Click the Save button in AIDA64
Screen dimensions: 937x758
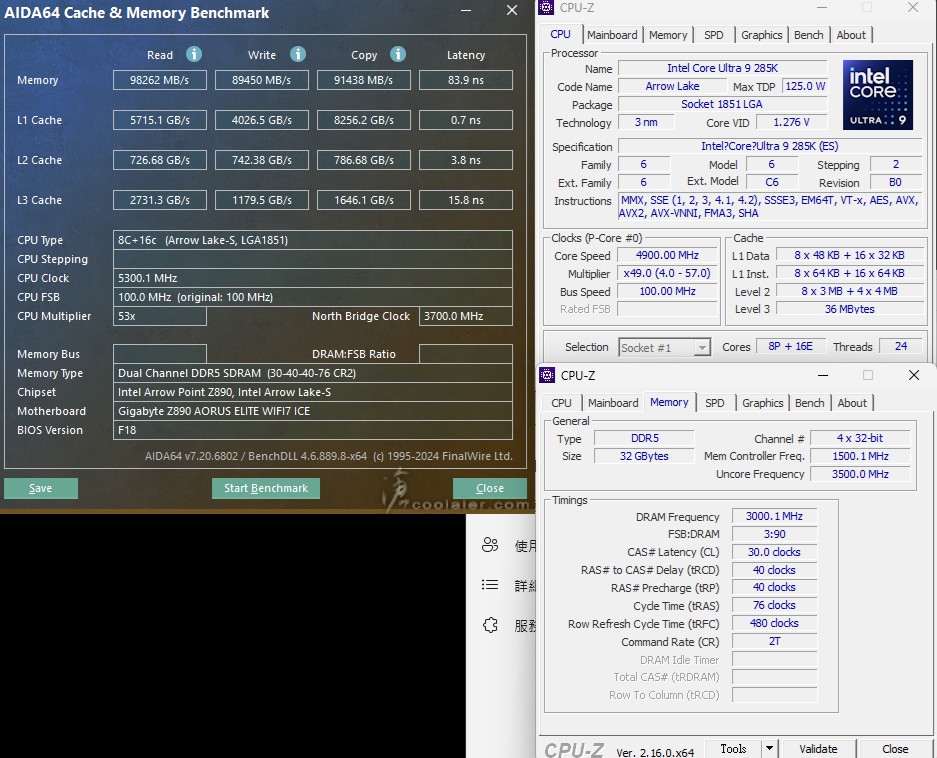pyautogui.click(x=41, y=488)
